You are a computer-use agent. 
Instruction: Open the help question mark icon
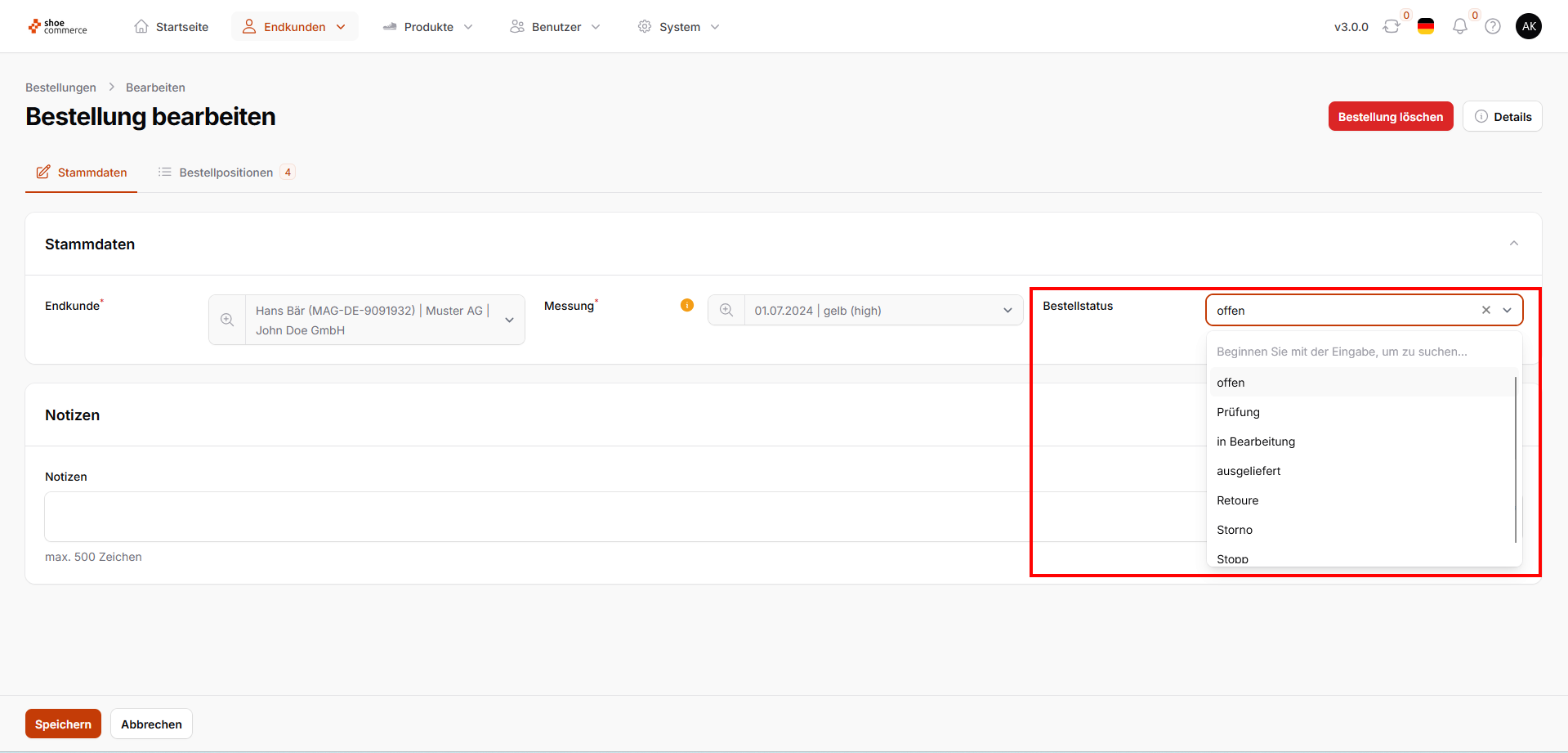point(1493,27)
